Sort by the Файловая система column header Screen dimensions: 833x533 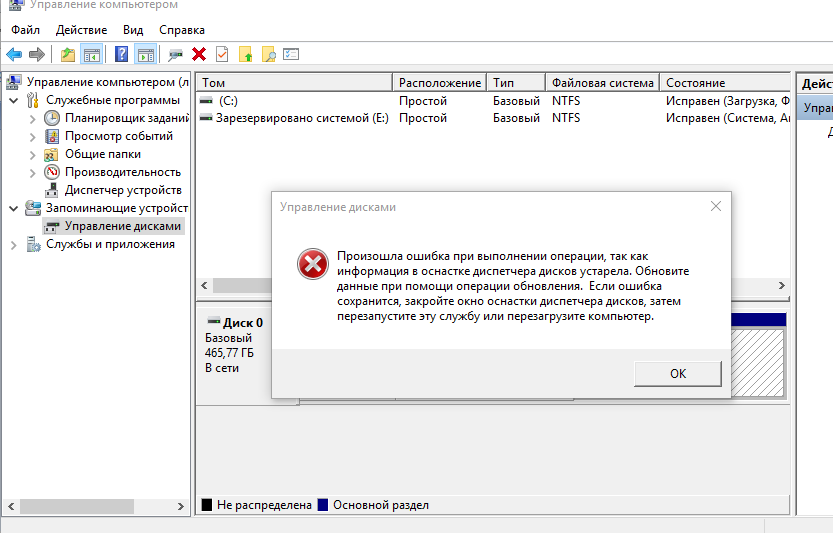click(602, 83)
